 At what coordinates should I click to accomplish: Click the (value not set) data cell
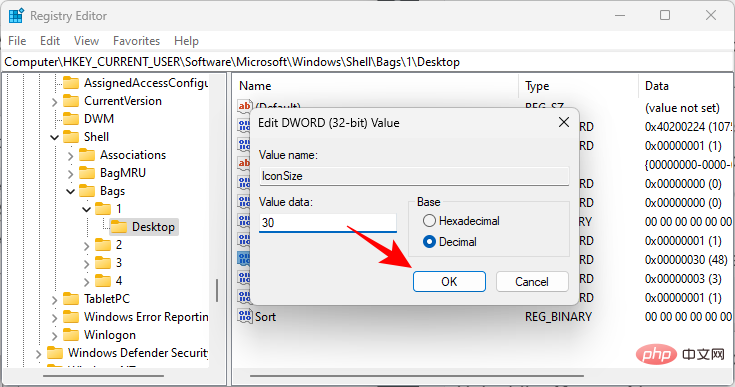point(682,108)
